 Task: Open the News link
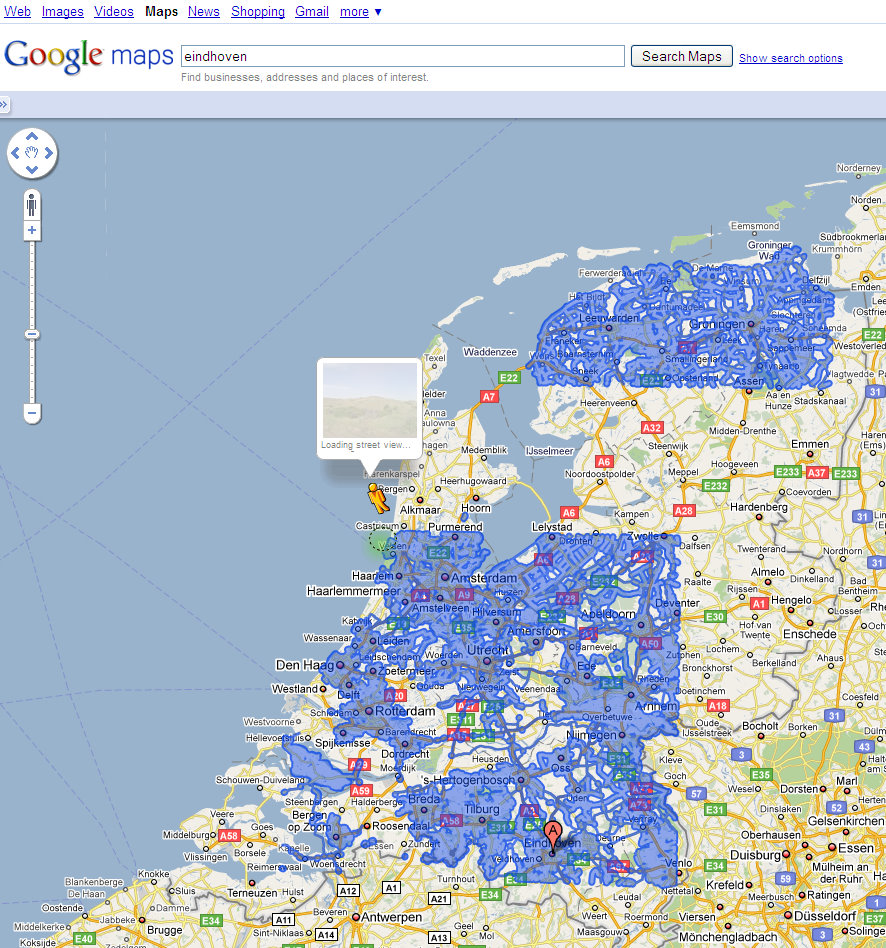tap(204, 11)
